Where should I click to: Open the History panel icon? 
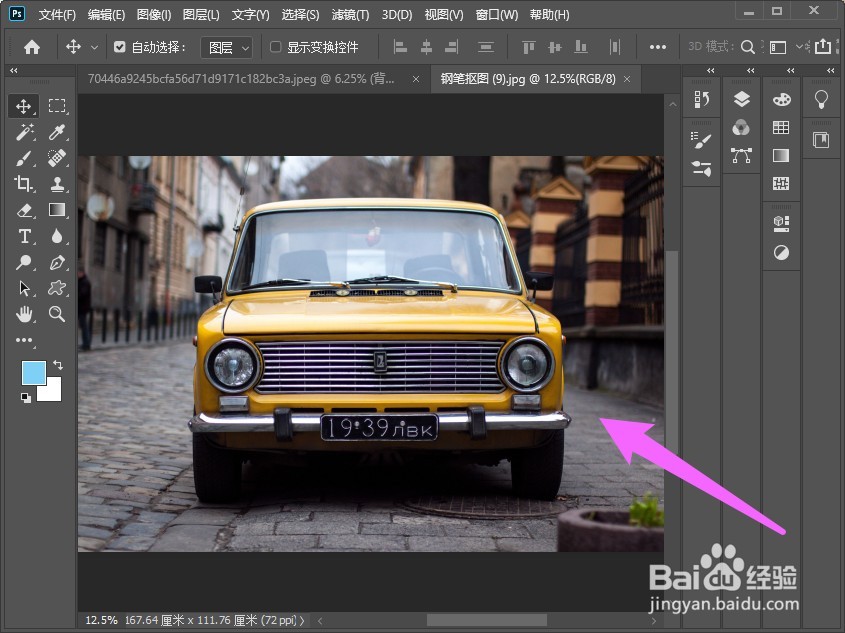tap(702, 100)
